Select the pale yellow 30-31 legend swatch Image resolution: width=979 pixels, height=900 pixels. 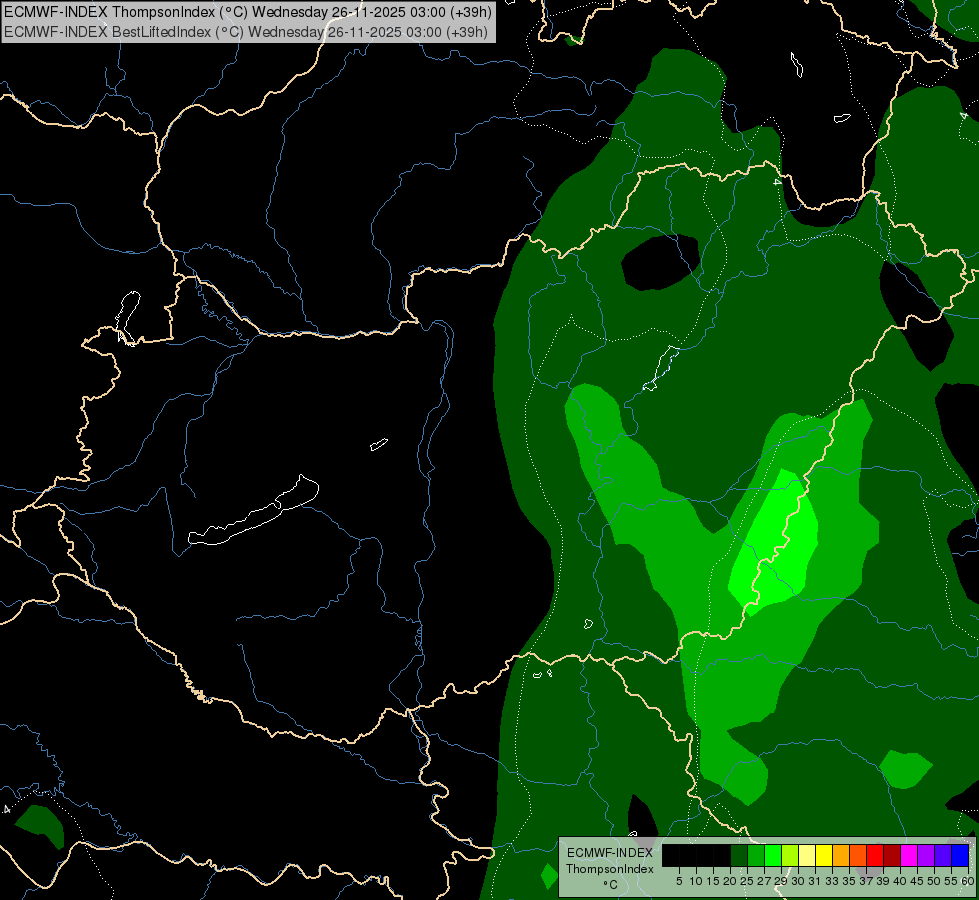click(x=807, y=855)
